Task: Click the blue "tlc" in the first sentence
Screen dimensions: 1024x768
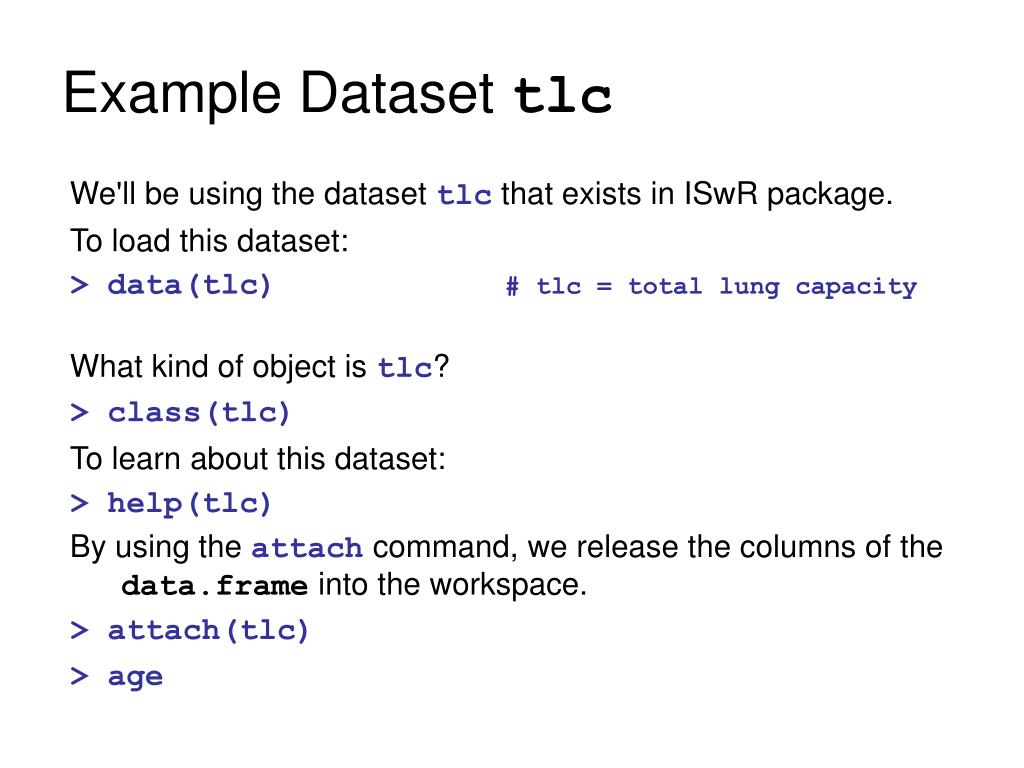Action: (x=464, y=196)
